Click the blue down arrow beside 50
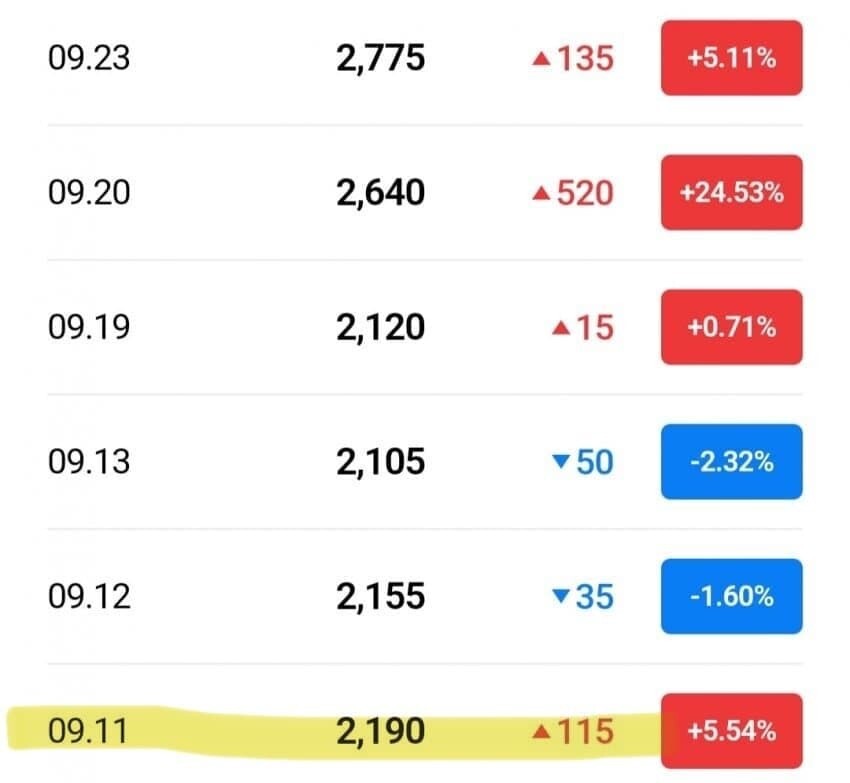Screen dimensions: 850x783 [x=560, y=462]
